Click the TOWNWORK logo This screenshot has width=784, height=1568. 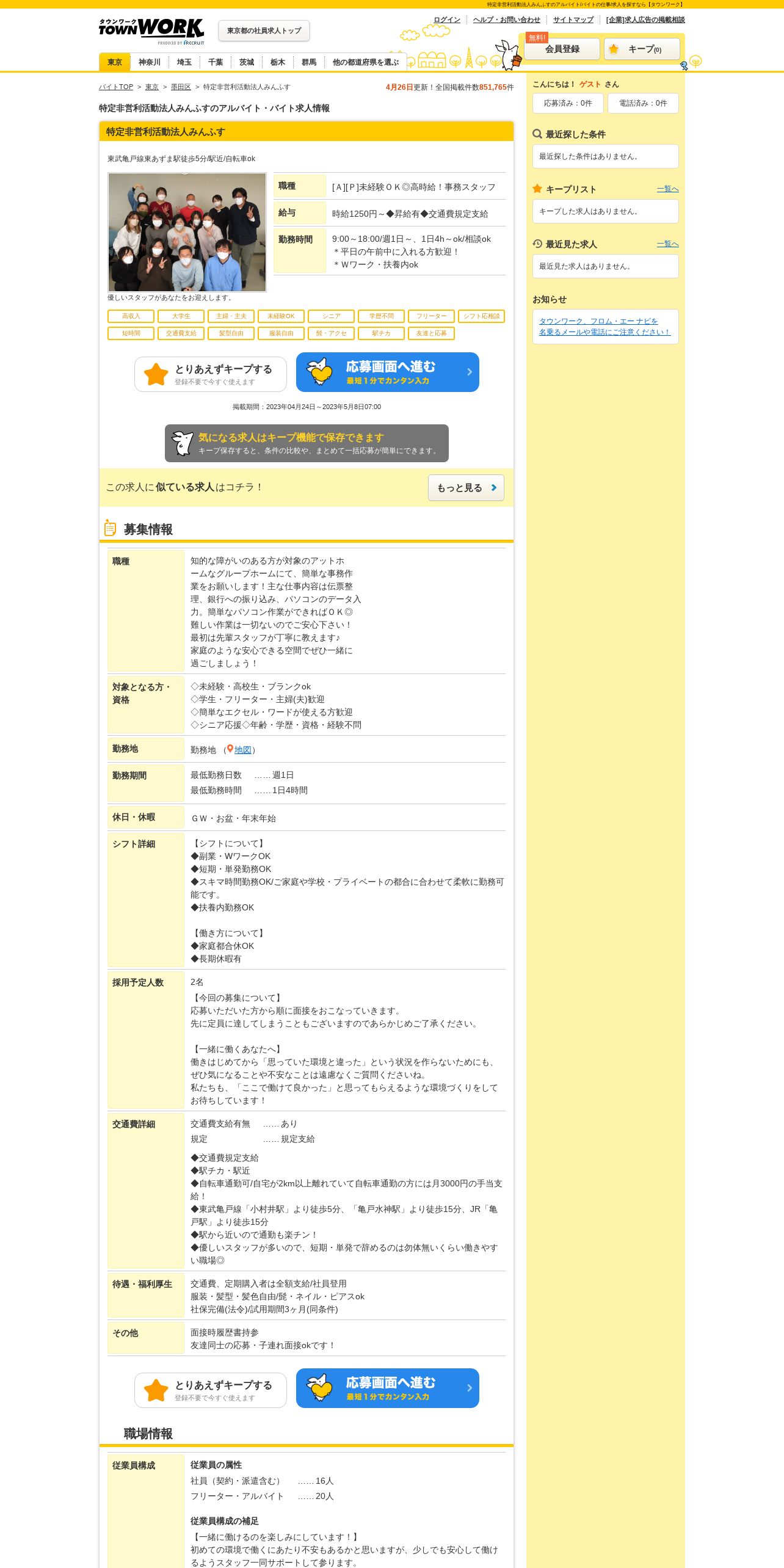click(x=151, y=31)
